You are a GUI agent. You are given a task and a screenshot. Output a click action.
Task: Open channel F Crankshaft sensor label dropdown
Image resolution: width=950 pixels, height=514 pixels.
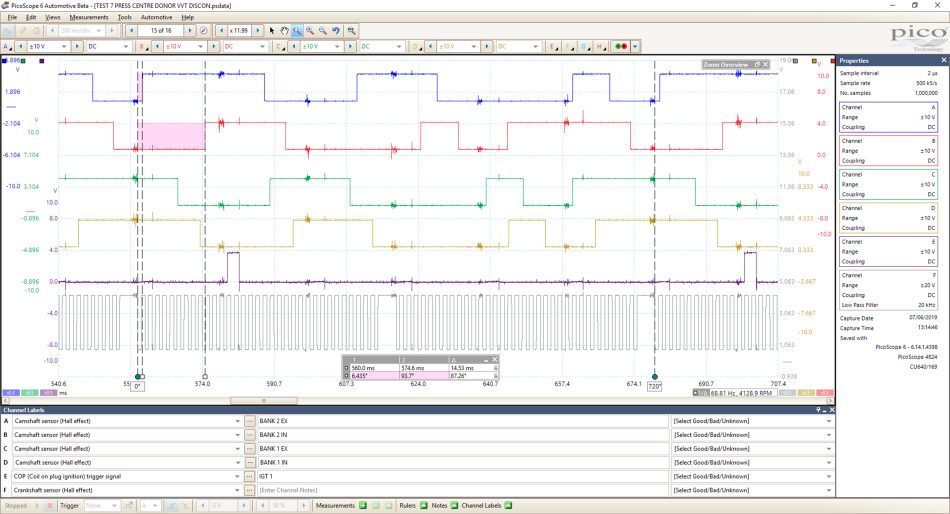(238, 490)
